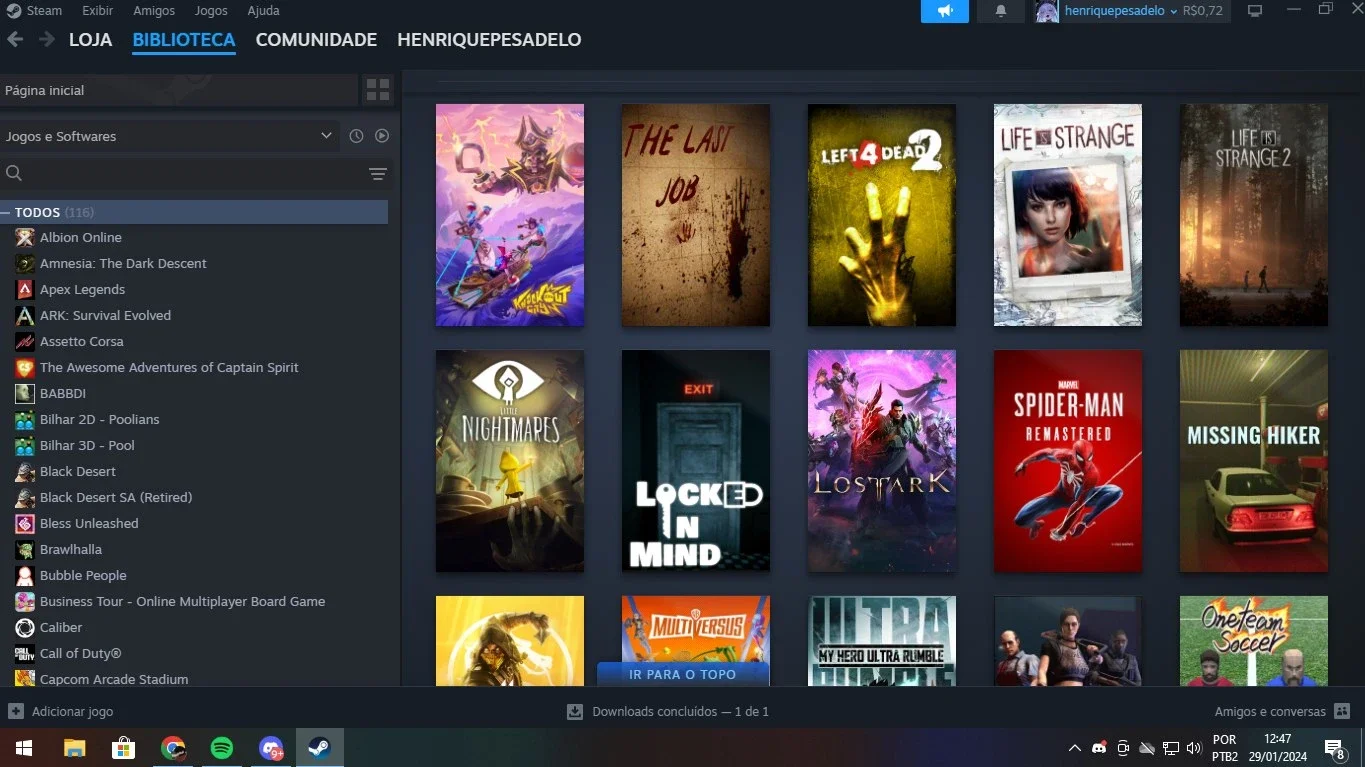1365x767 pixels.
Task: Click the recent activity clock icon
Action: pos(356,136)
